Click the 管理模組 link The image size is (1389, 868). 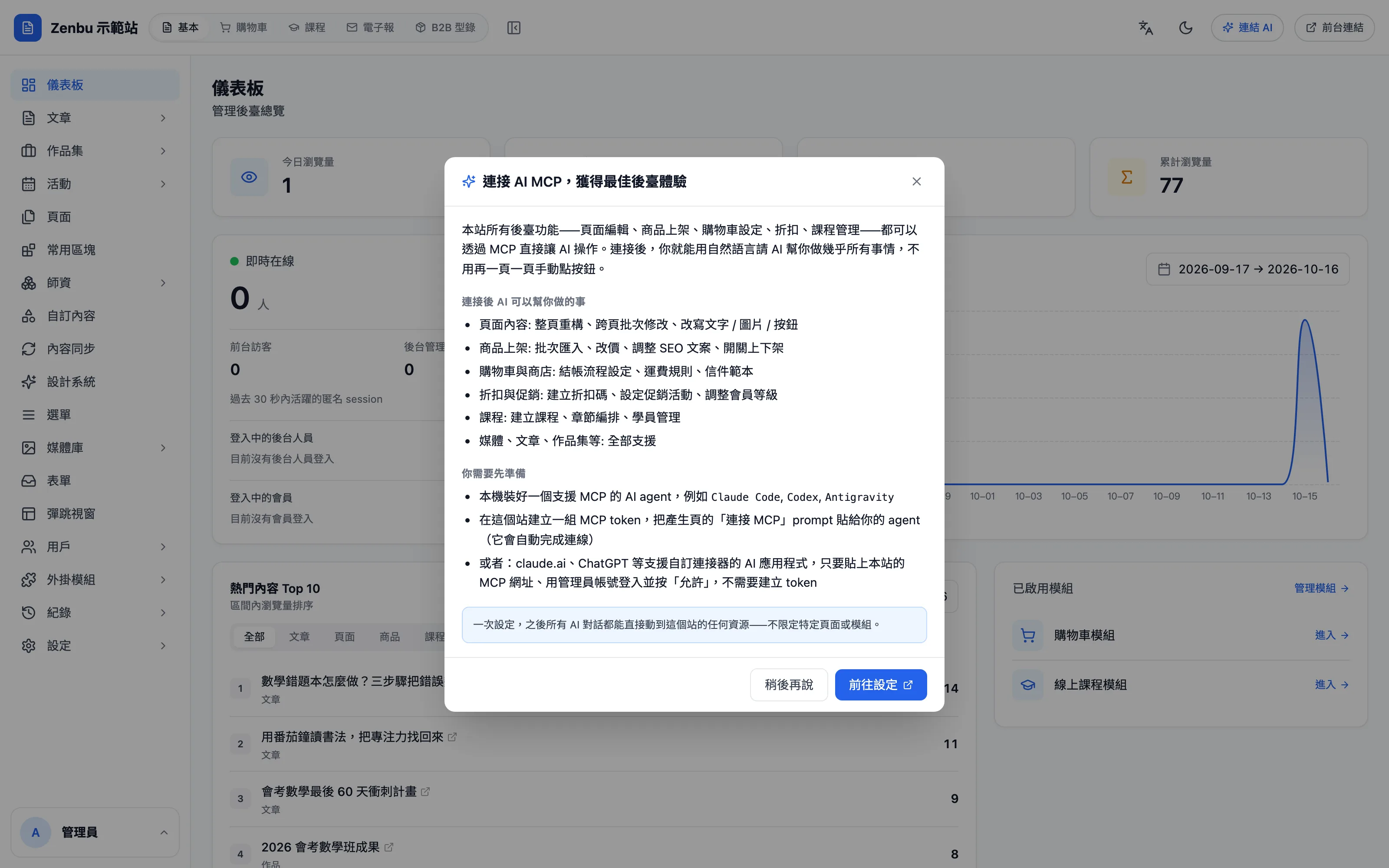click(x=1321, y=588)
